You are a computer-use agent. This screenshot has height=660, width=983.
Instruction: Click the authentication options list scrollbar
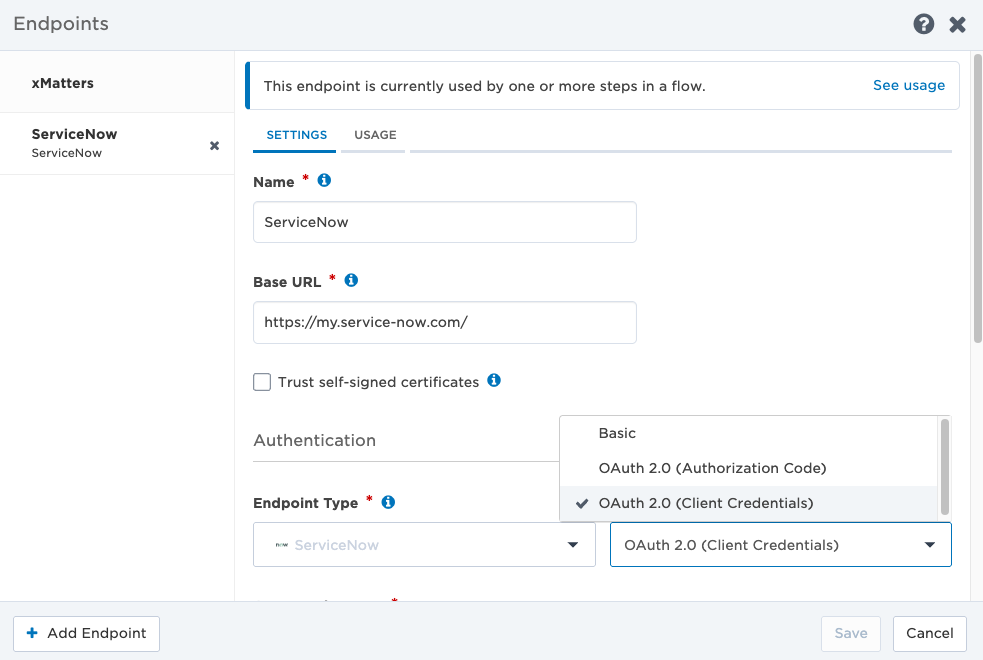tap(944, 467)
